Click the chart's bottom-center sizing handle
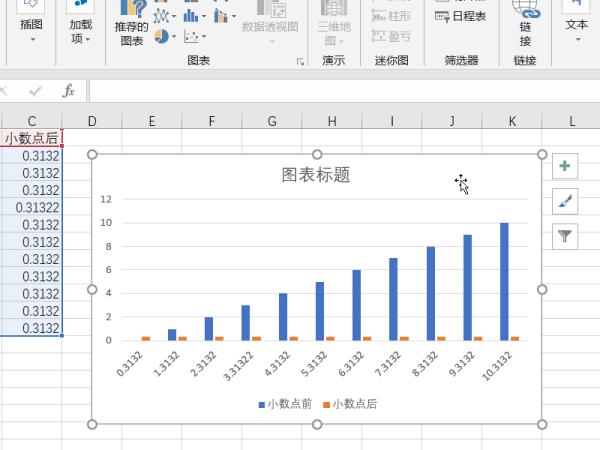Image resolution: width=600 pixels, height=450 pixels. coord(317,424)
